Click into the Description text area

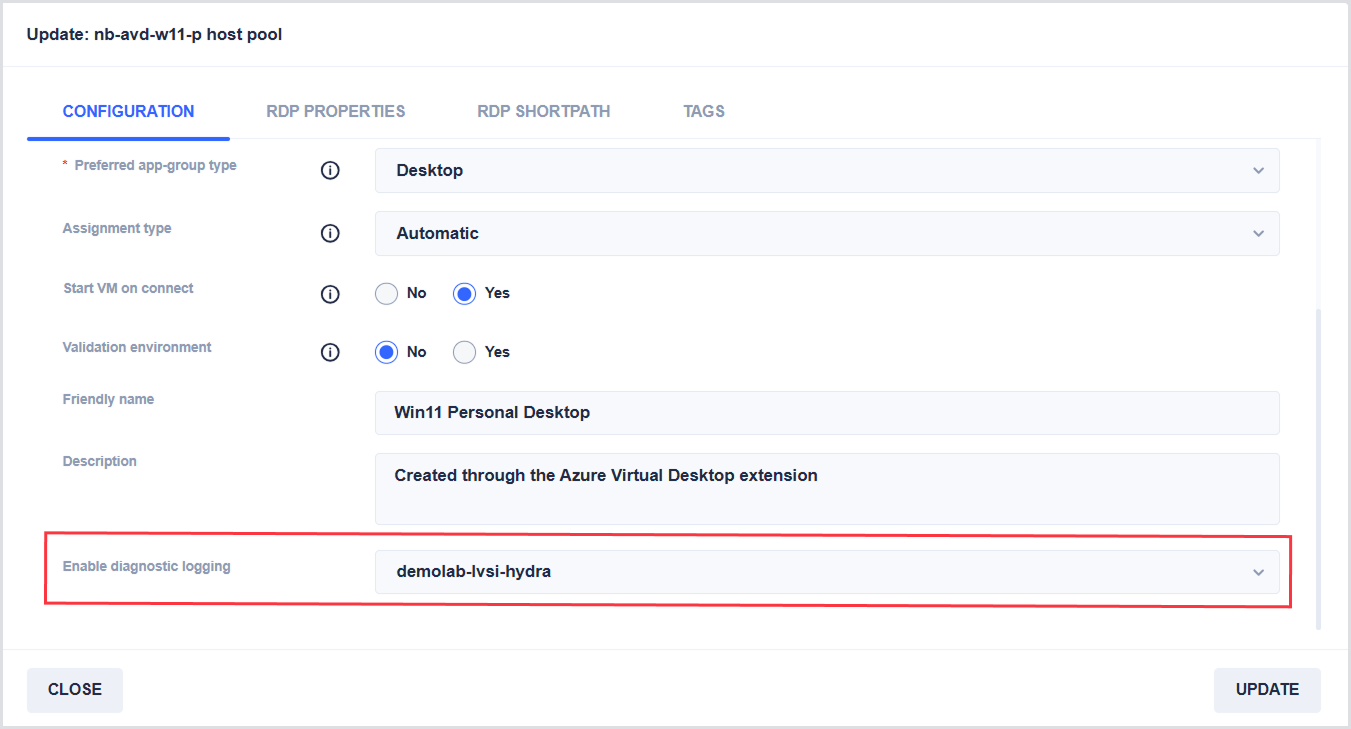(827, 489)
